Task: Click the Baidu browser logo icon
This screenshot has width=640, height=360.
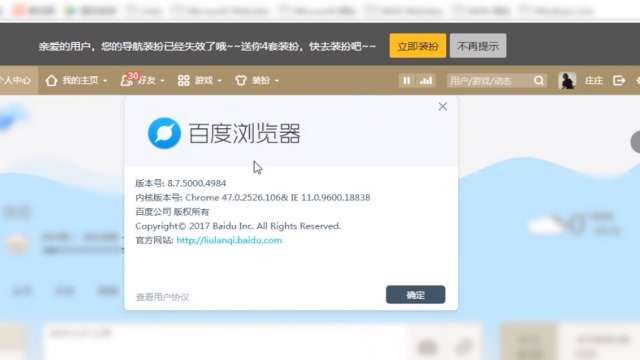Action: (164, 133)
